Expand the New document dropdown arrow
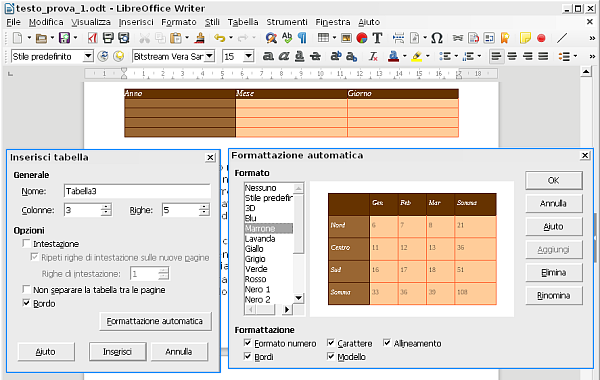This screenshot has width=600, height=380. pos(29,38)
